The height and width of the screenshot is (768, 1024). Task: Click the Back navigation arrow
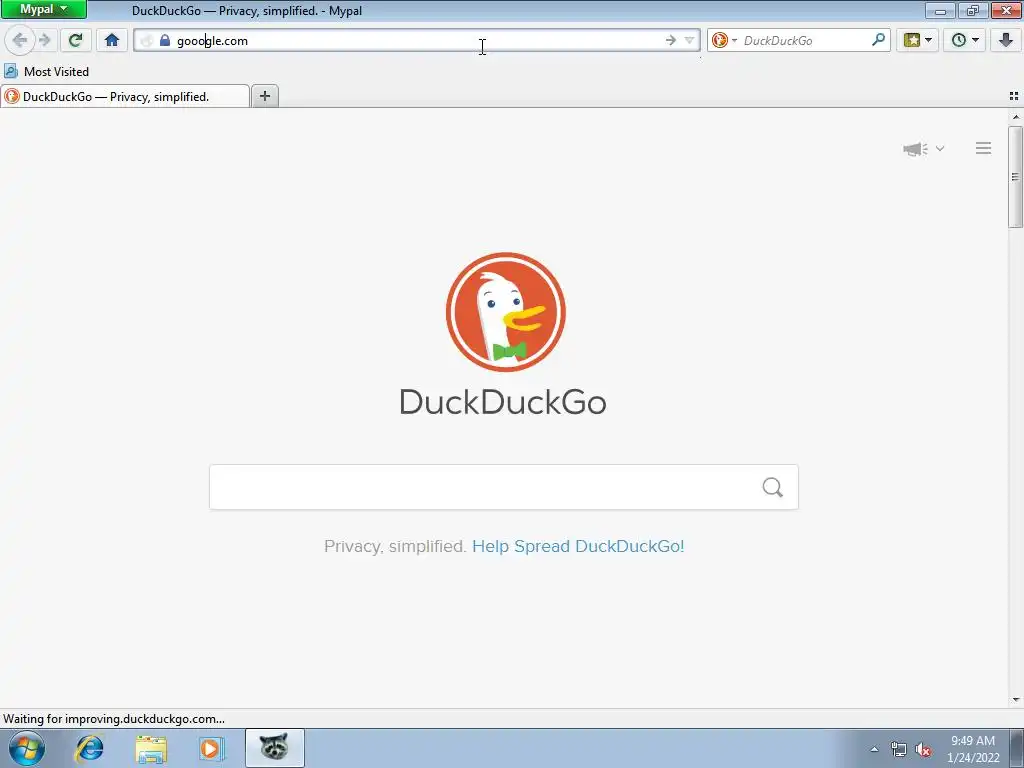click(x=20, y=40)
